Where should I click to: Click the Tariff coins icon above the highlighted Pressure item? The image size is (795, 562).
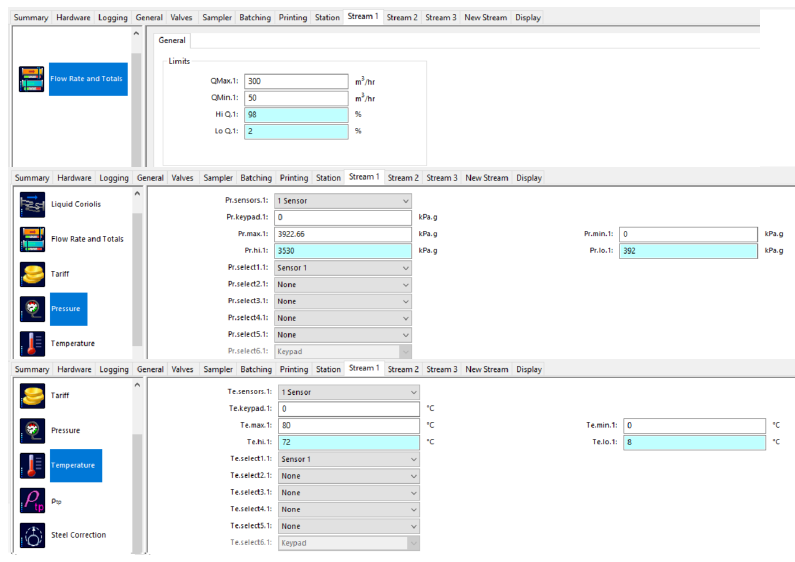point(32,274)
